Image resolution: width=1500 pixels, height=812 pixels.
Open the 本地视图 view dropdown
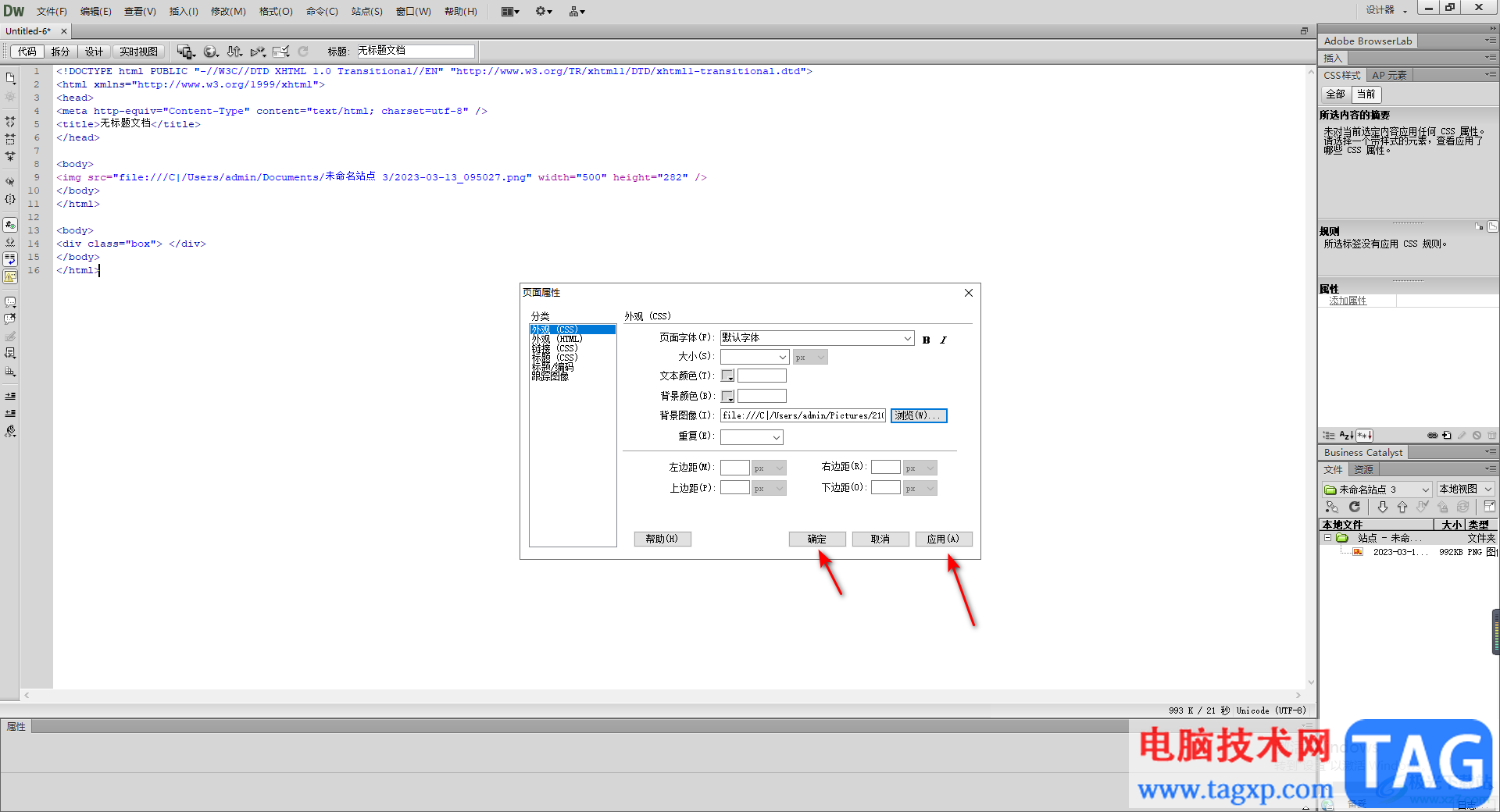1466,490
